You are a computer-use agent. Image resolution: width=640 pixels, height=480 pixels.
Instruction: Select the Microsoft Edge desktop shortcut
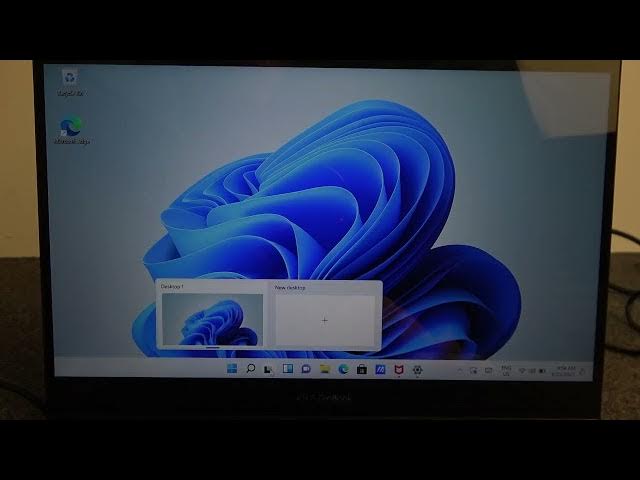72,131
